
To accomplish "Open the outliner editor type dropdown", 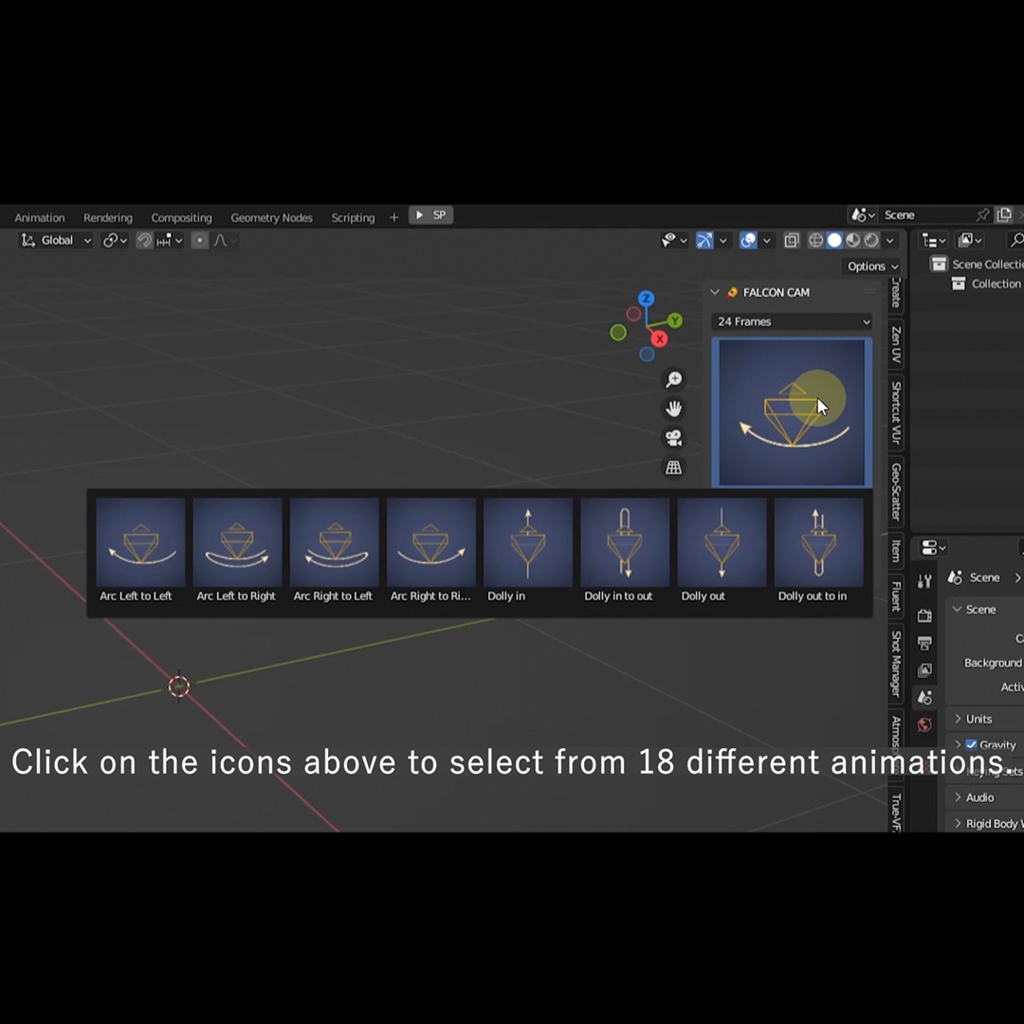I will [x=933, y=240].
